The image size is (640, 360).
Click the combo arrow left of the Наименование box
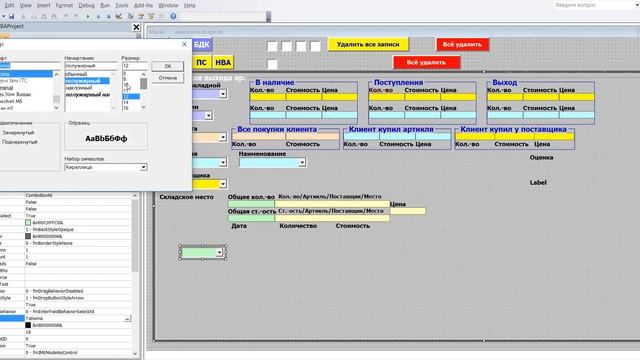[223, 162]
